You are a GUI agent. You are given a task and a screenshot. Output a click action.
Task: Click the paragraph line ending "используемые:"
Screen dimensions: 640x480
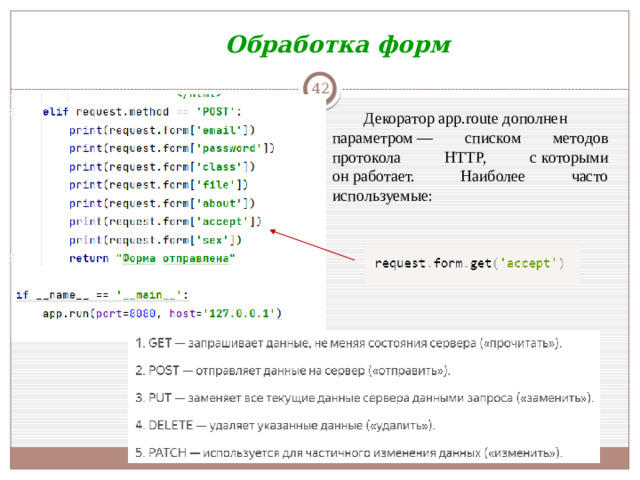pos(382,196)
